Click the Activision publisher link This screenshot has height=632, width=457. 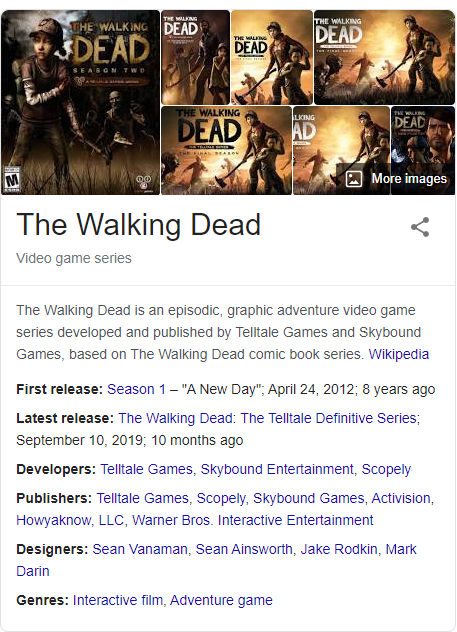tap(401, 499)
